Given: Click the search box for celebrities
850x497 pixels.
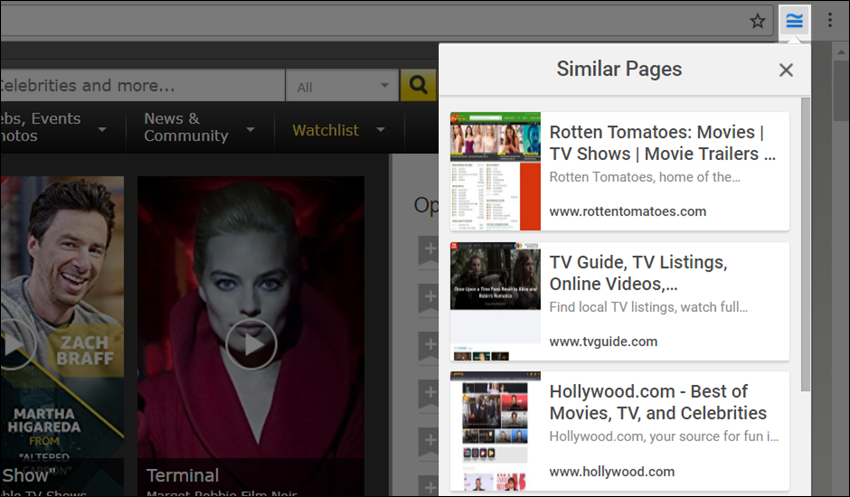Looking at the screenshot, I should click(x=142, y=86).
